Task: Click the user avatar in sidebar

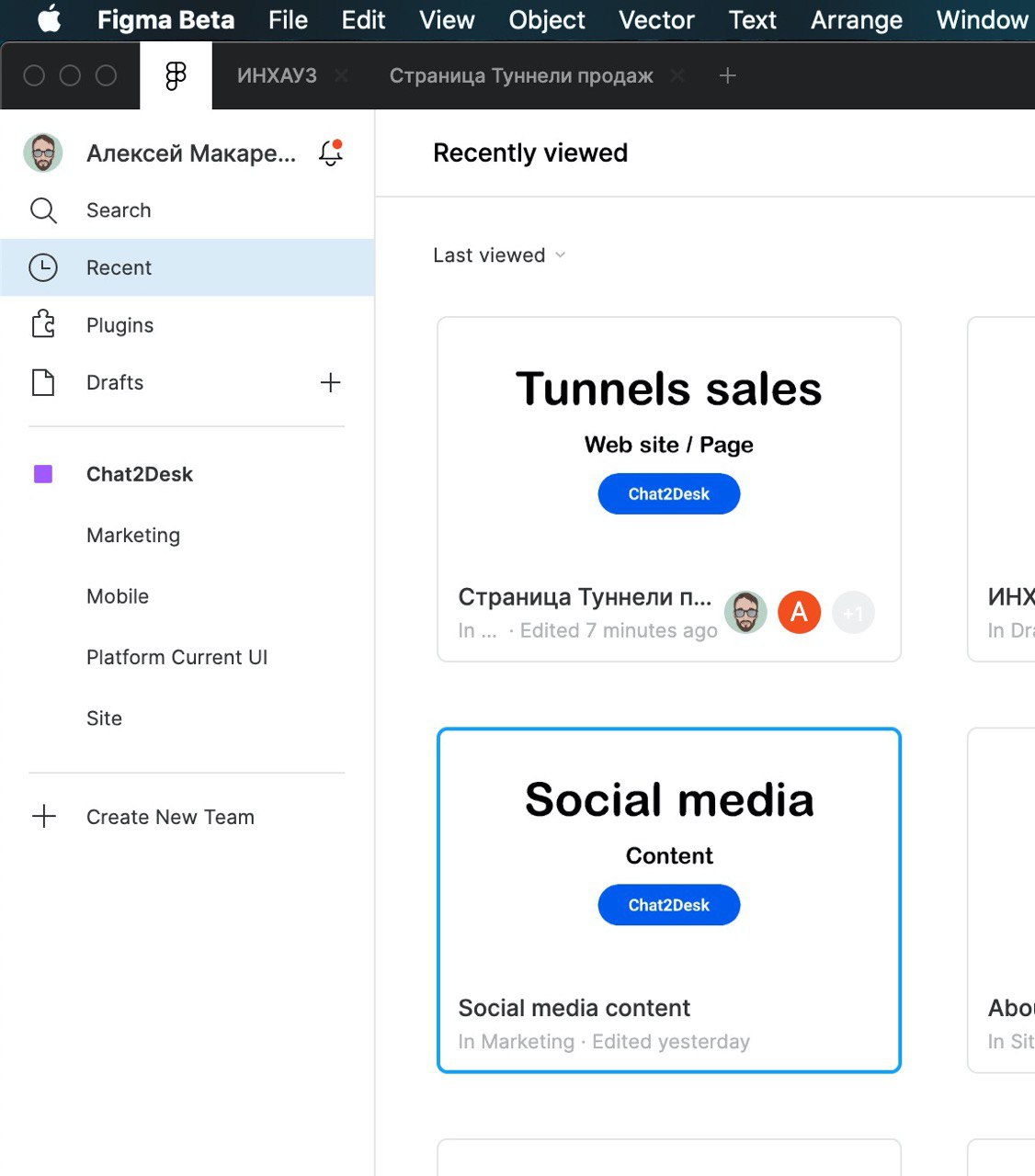Action: click(43, 153)
